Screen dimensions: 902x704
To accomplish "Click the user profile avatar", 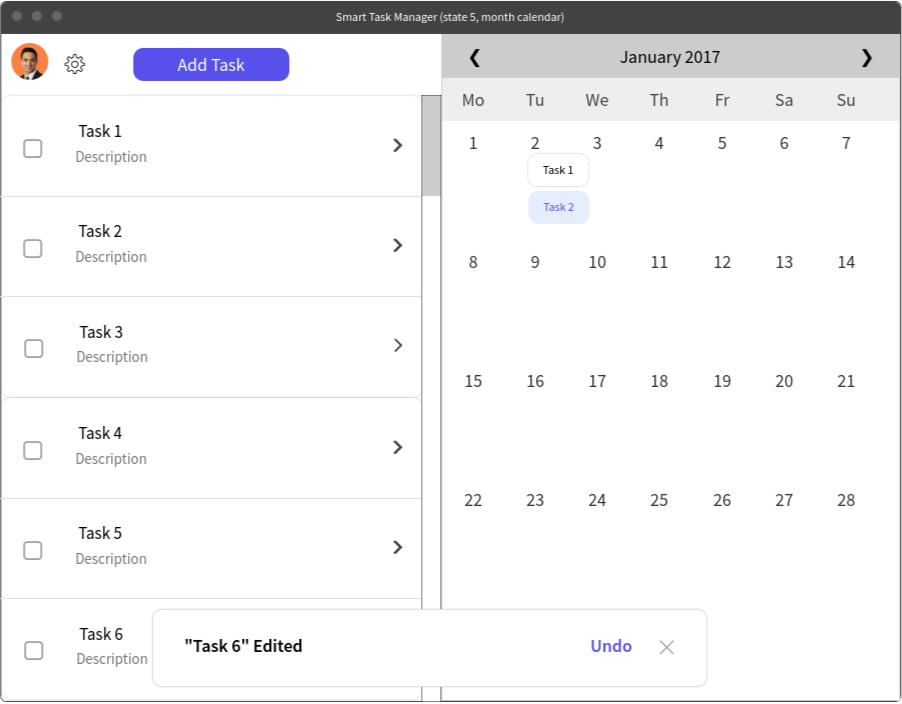I will pos(30,62).
